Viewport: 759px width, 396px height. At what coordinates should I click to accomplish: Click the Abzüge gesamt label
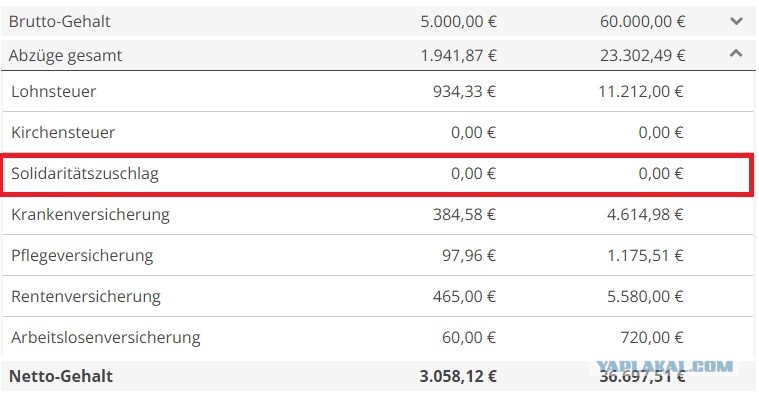(65, 56)
